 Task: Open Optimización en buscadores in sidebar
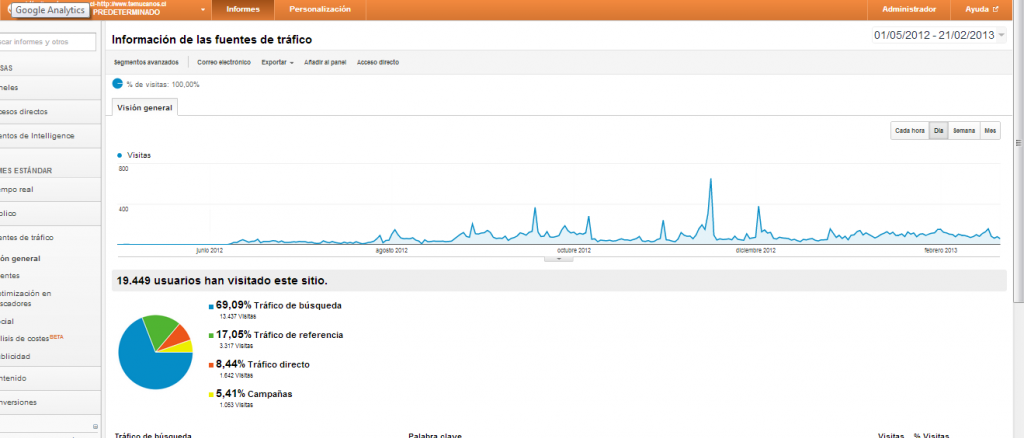coord(25,298)
